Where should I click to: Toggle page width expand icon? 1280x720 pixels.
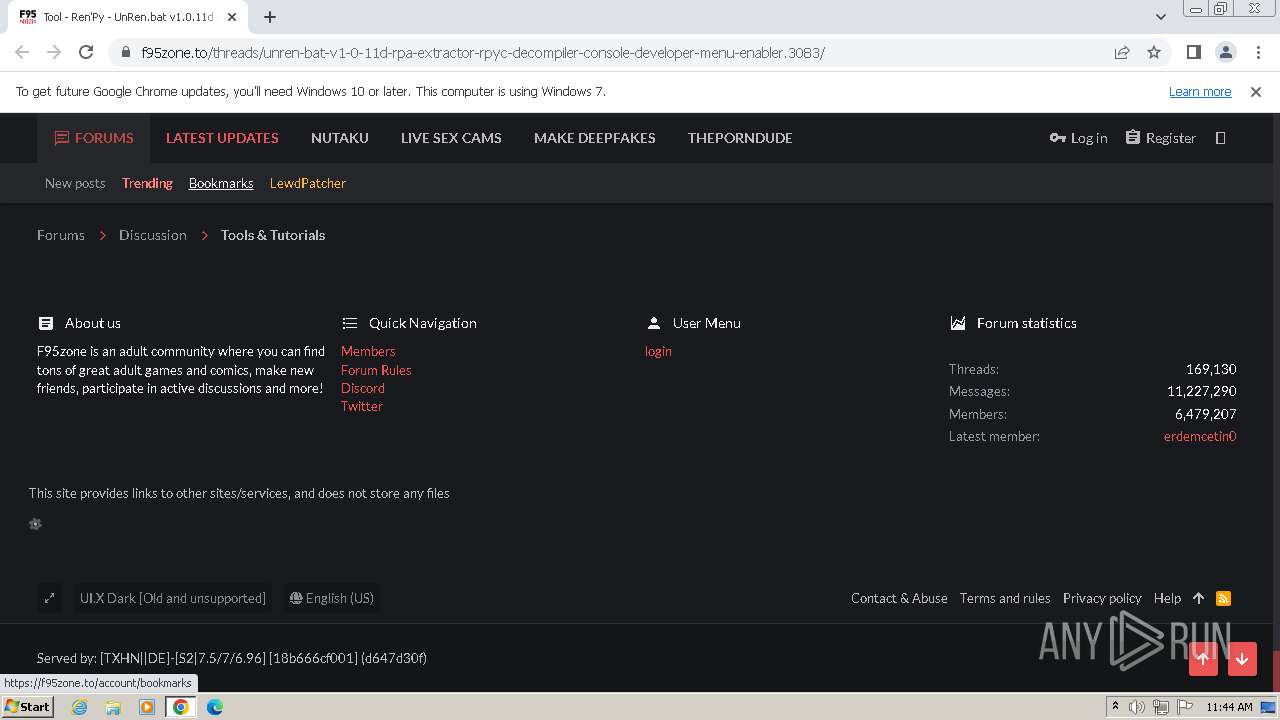(x=49, y=598)
